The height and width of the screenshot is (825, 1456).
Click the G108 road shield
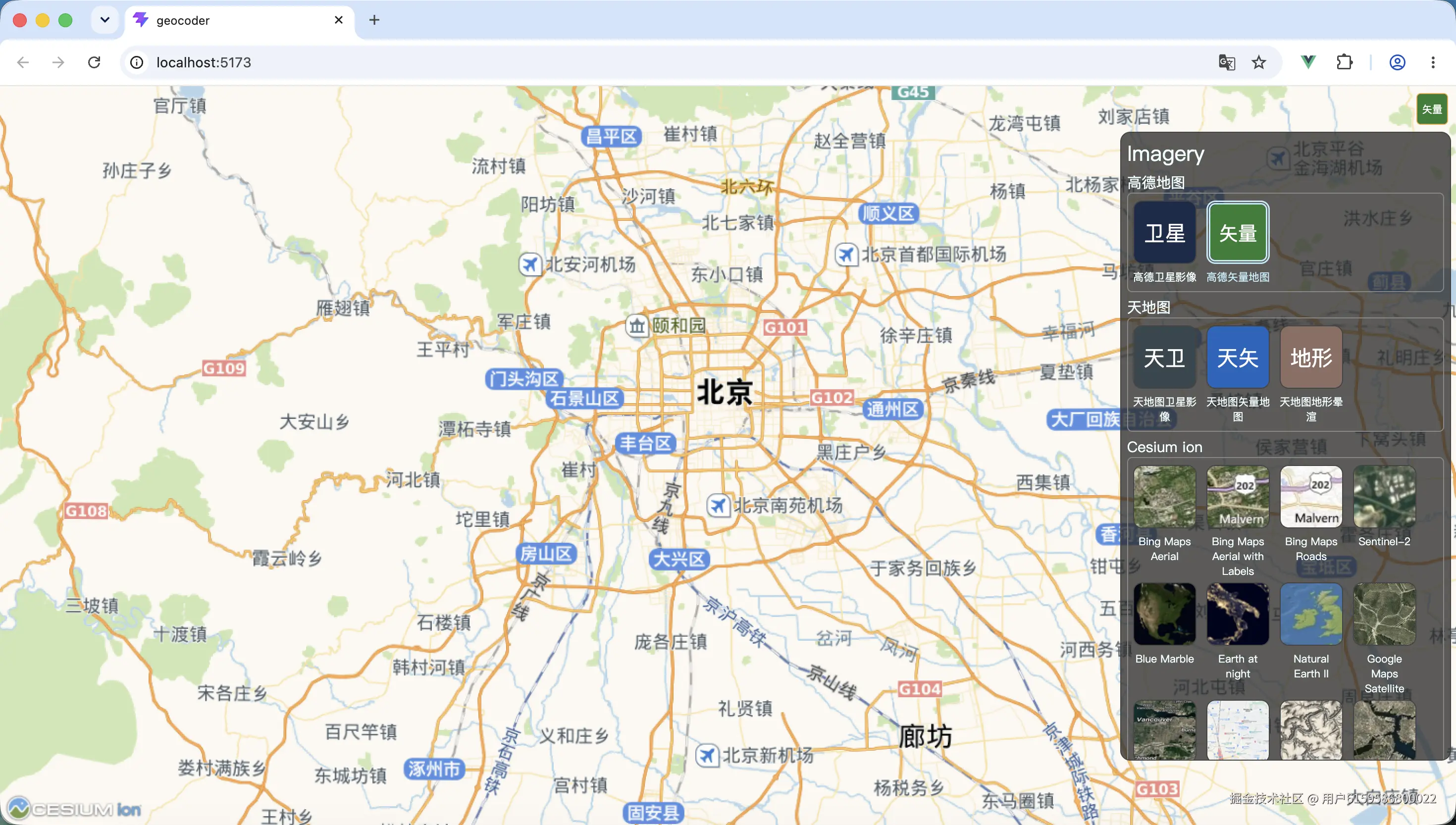86,511
